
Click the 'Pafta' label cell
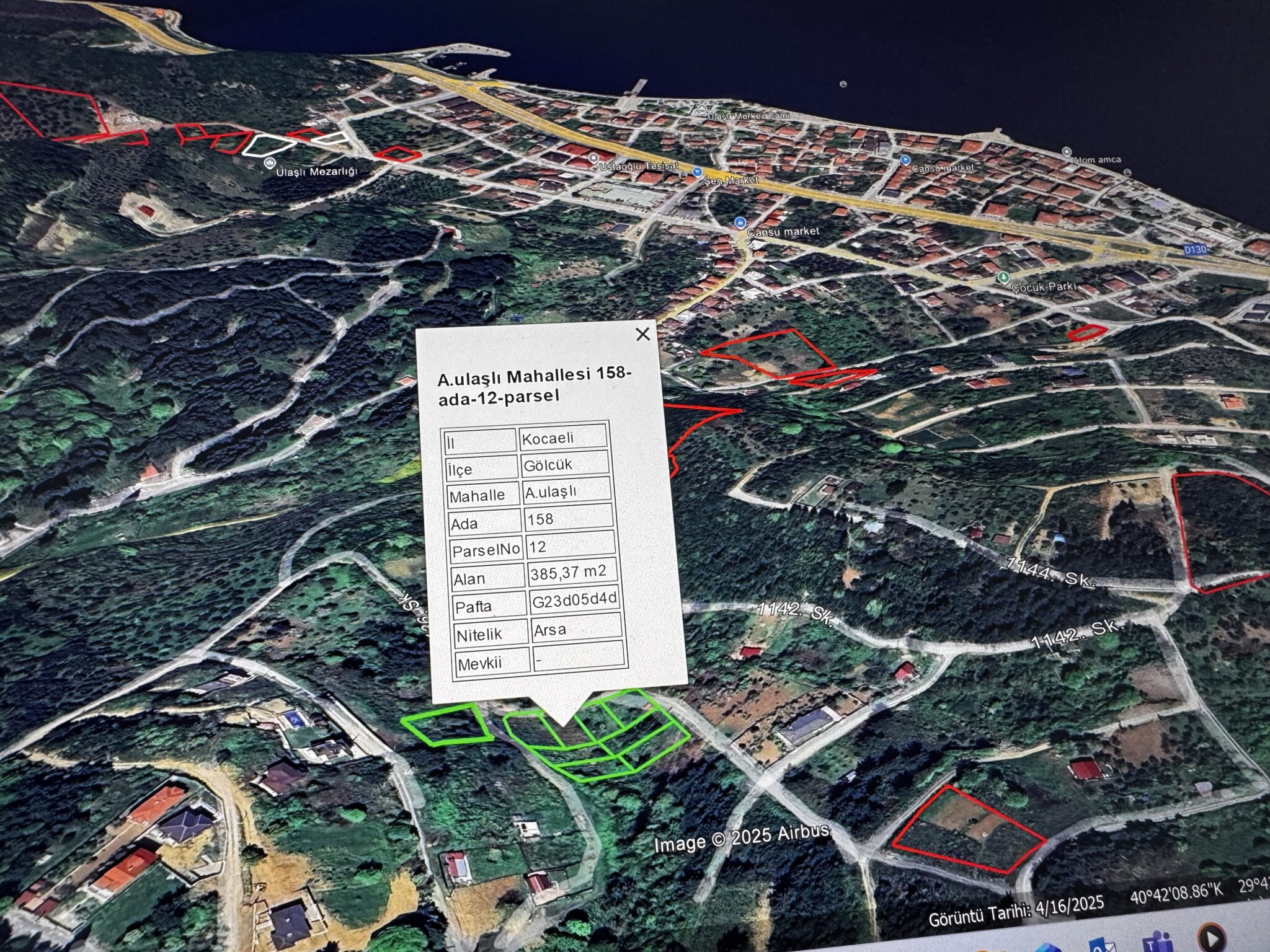pos(489,606)
